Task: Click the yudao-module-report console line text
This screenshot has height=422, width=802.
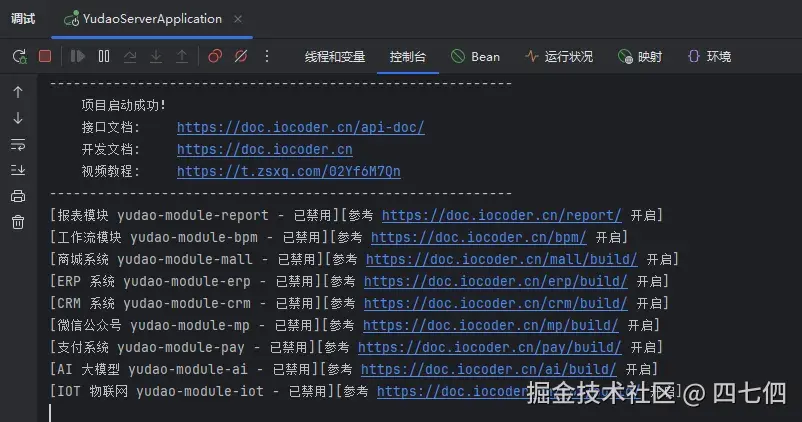Action: 356,215
